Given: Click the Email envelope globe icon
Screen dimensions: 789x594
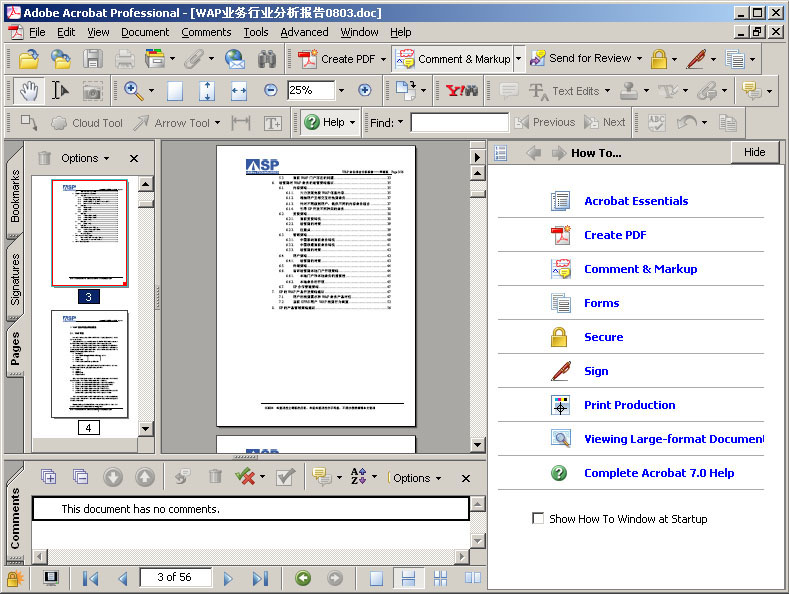Looking at the screenshot, I should [x=234, y=59].
